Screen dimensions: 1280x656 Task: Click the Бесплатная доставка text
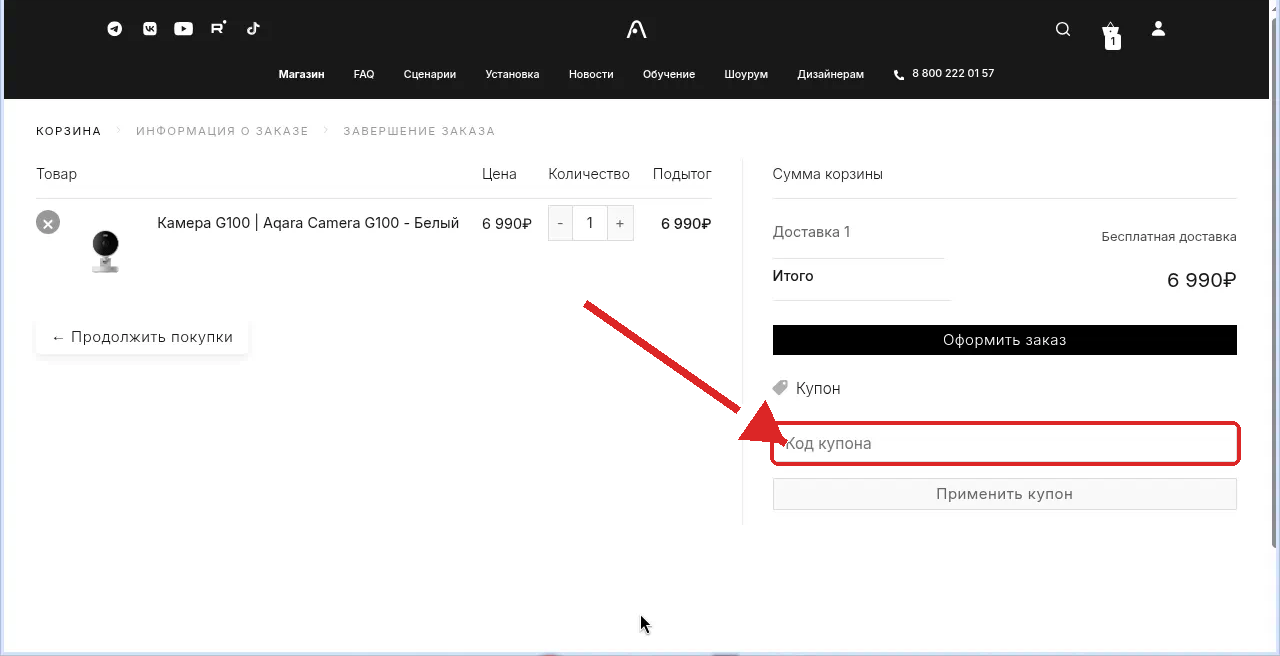click(x=1169, y=237)
